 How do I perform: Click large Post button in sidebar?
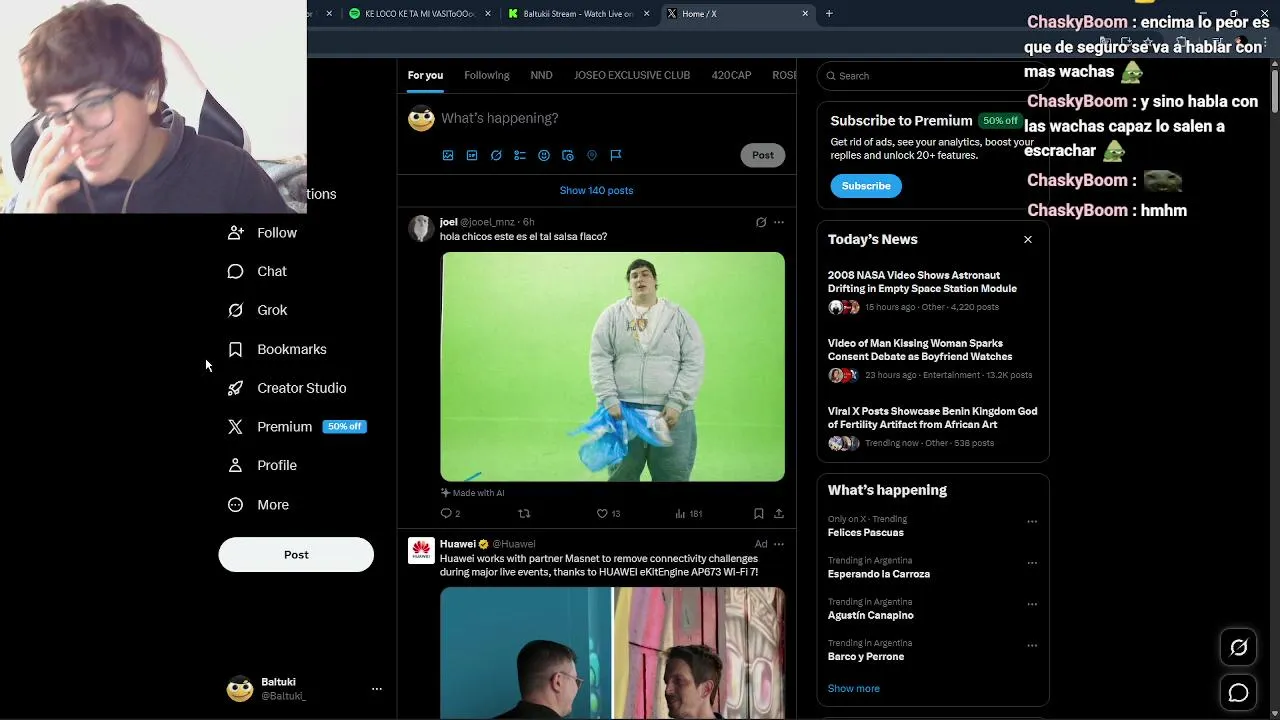pyautogui.click(x=296, y=555)
